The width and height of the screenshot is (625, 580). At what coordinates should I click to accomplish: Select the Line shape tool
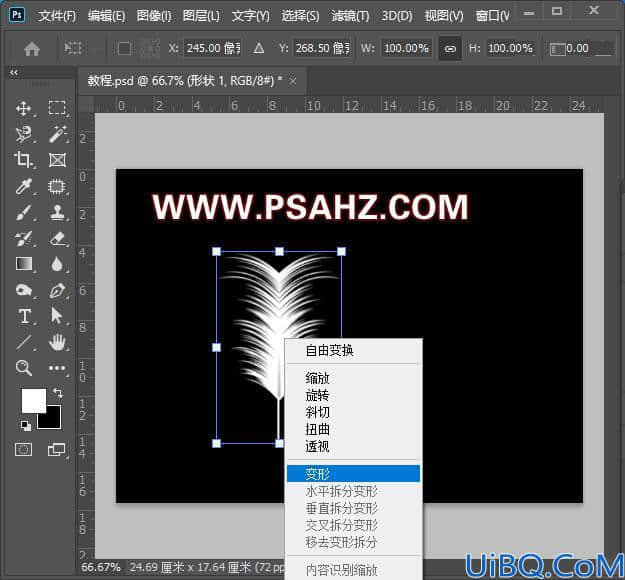click(x=24, y=342)
